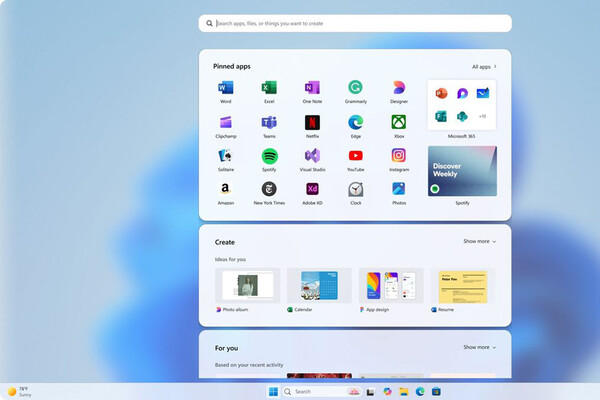Open the Photo album idea thumbnail
The image size is (600, 400).
point(248,285)
